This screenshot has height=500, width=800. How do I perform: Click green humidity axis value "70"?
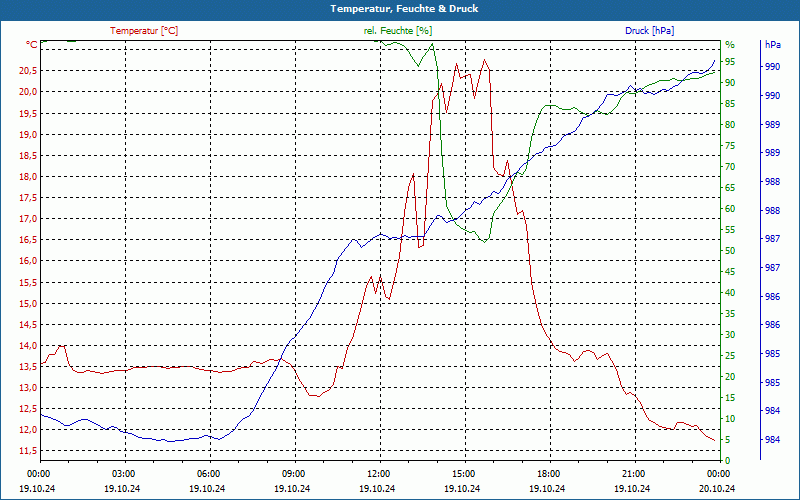[730, 167]
